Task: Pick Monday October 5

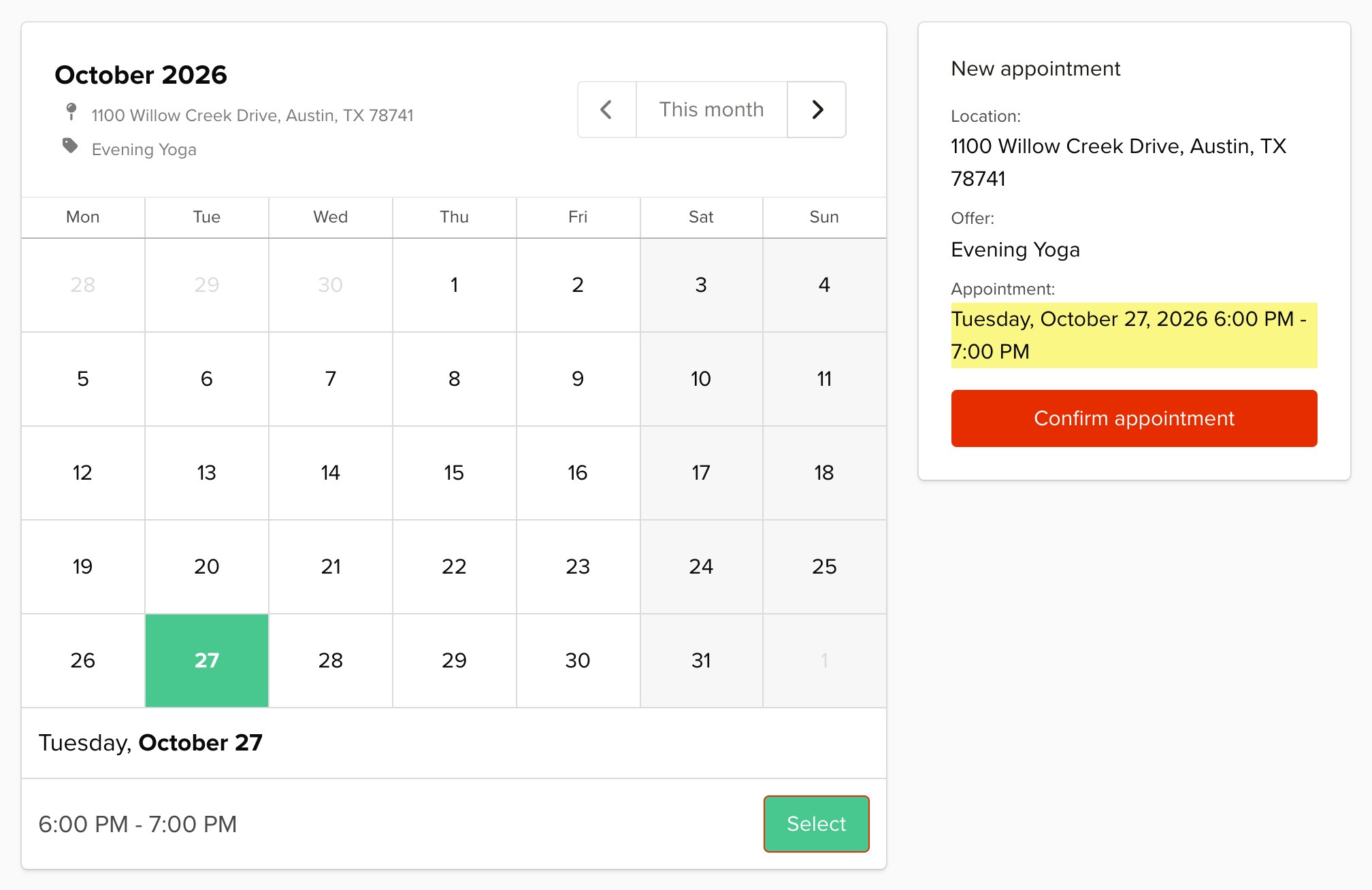Action: 83,379
